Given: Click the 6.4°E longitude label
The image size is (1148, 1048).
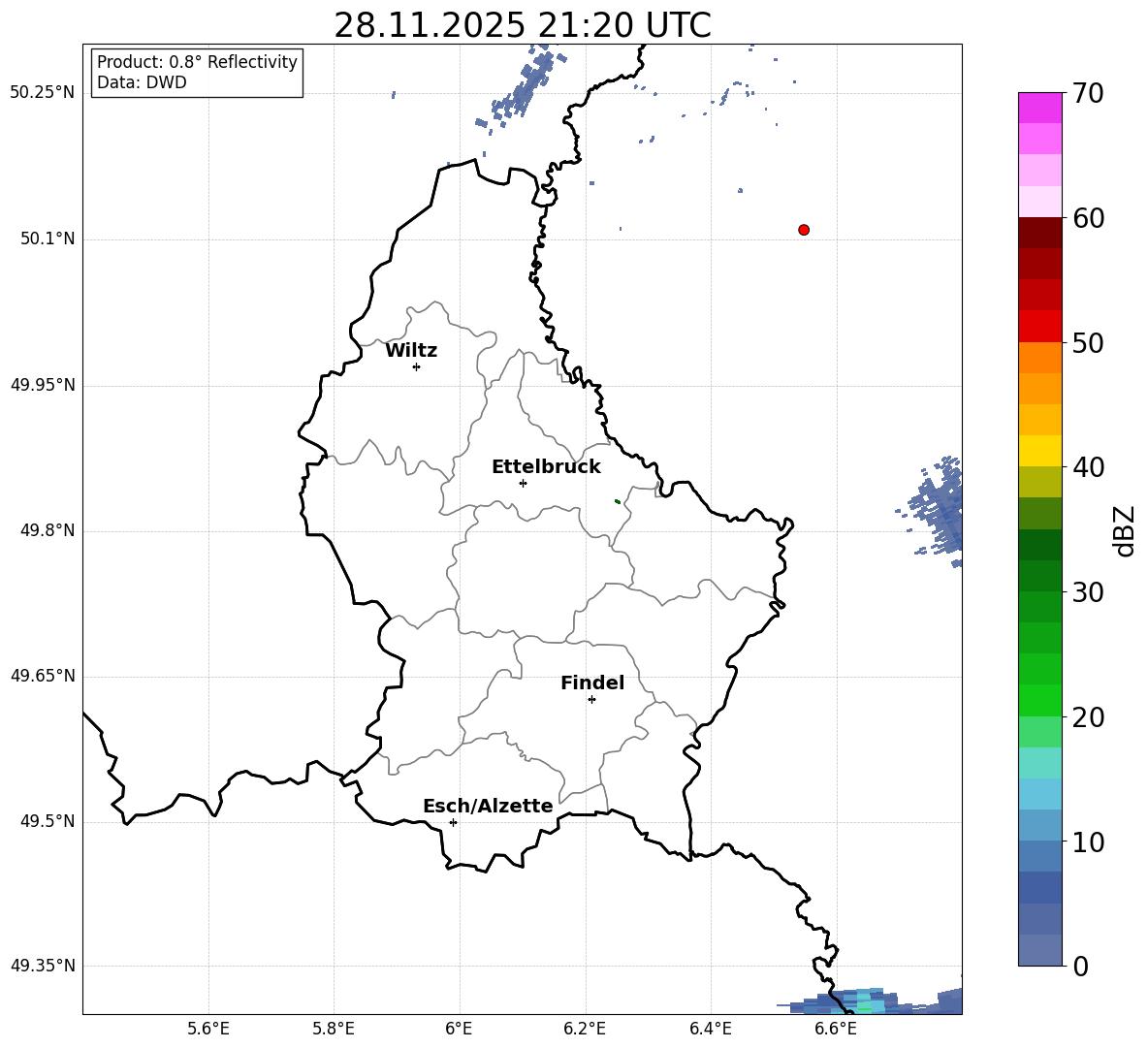Looking at the screenshot, I should (710, 1029).
